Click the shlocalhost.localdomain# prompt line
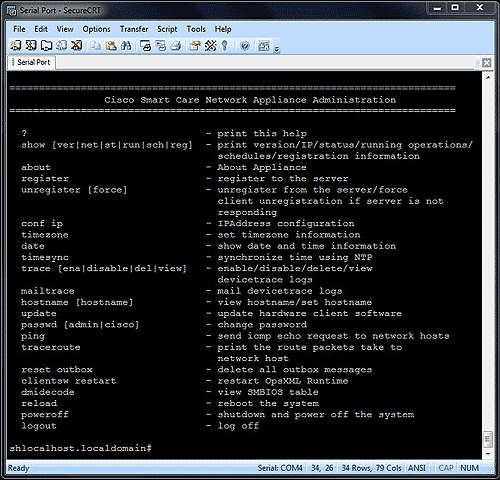 pos(80,448)
